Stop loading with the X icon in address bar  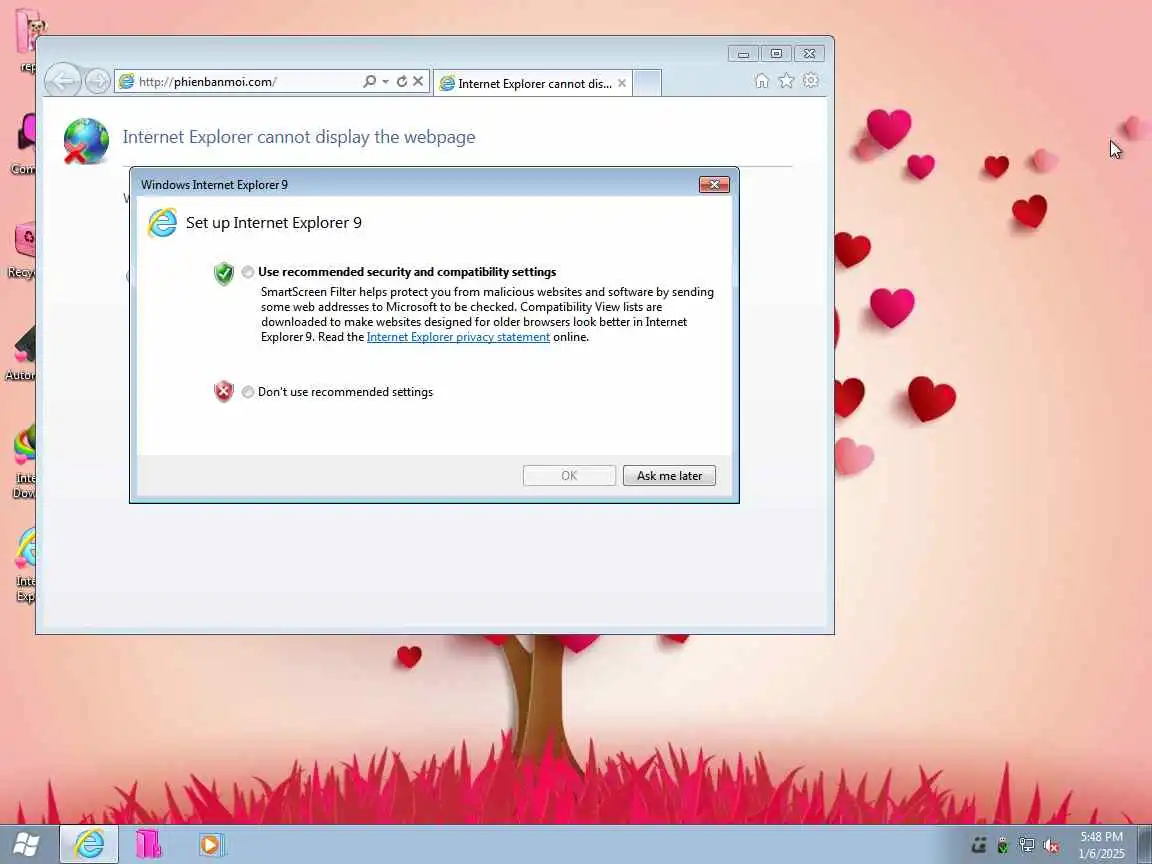[418, 82]
